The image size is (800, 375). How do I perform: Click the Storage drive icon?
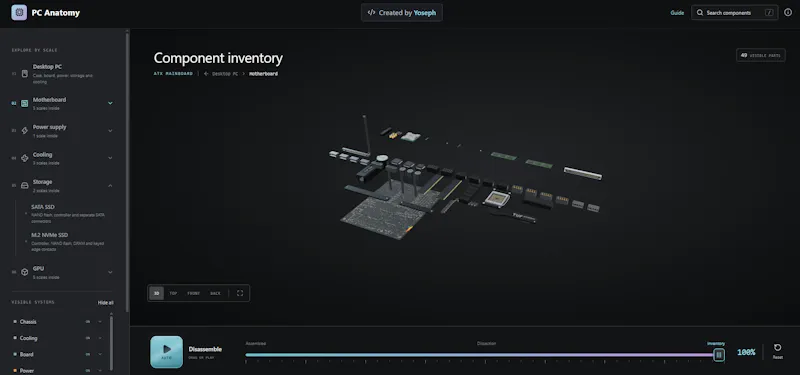pos(24,185)
